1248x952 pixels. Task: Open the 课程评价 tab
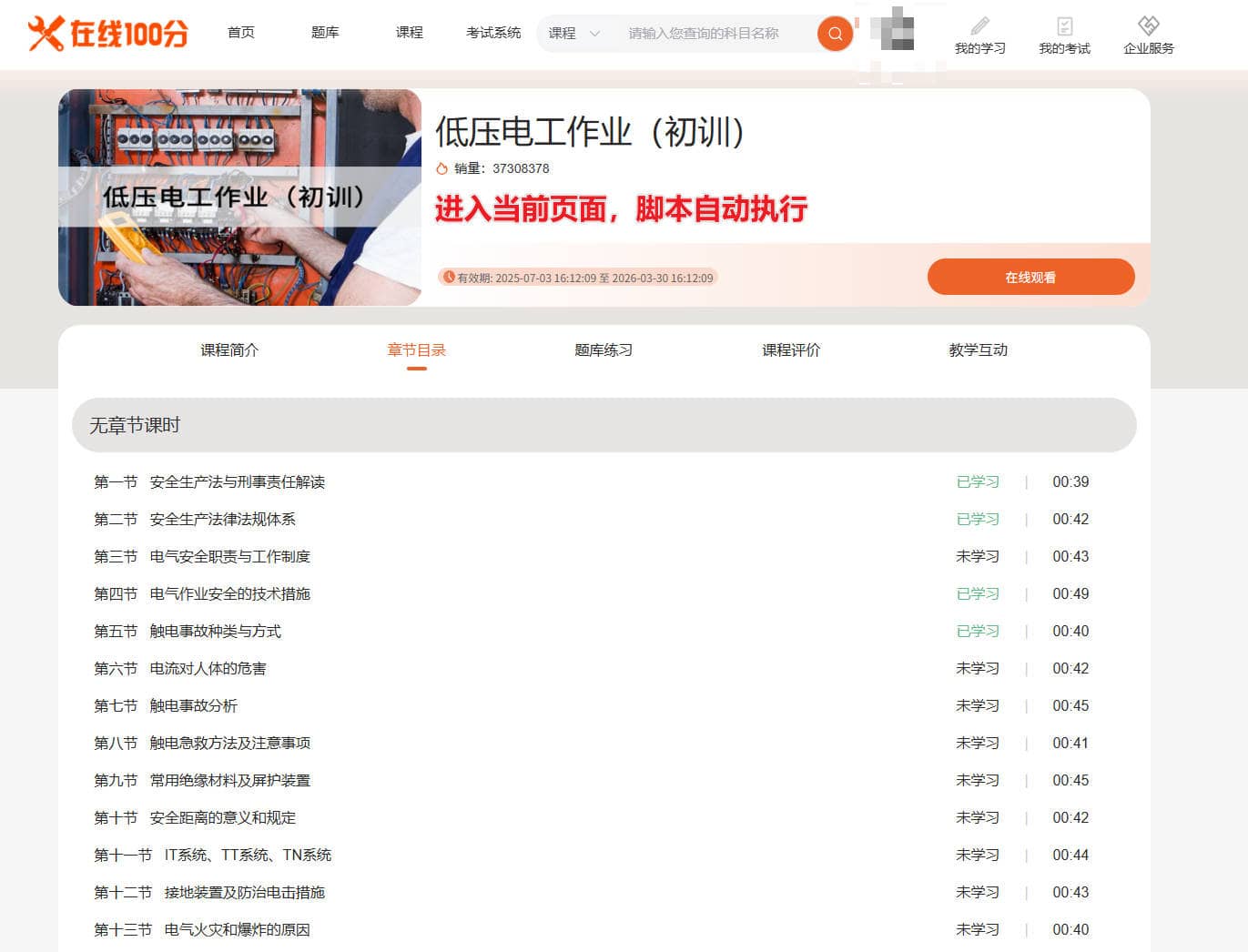[x=791, y=350]
